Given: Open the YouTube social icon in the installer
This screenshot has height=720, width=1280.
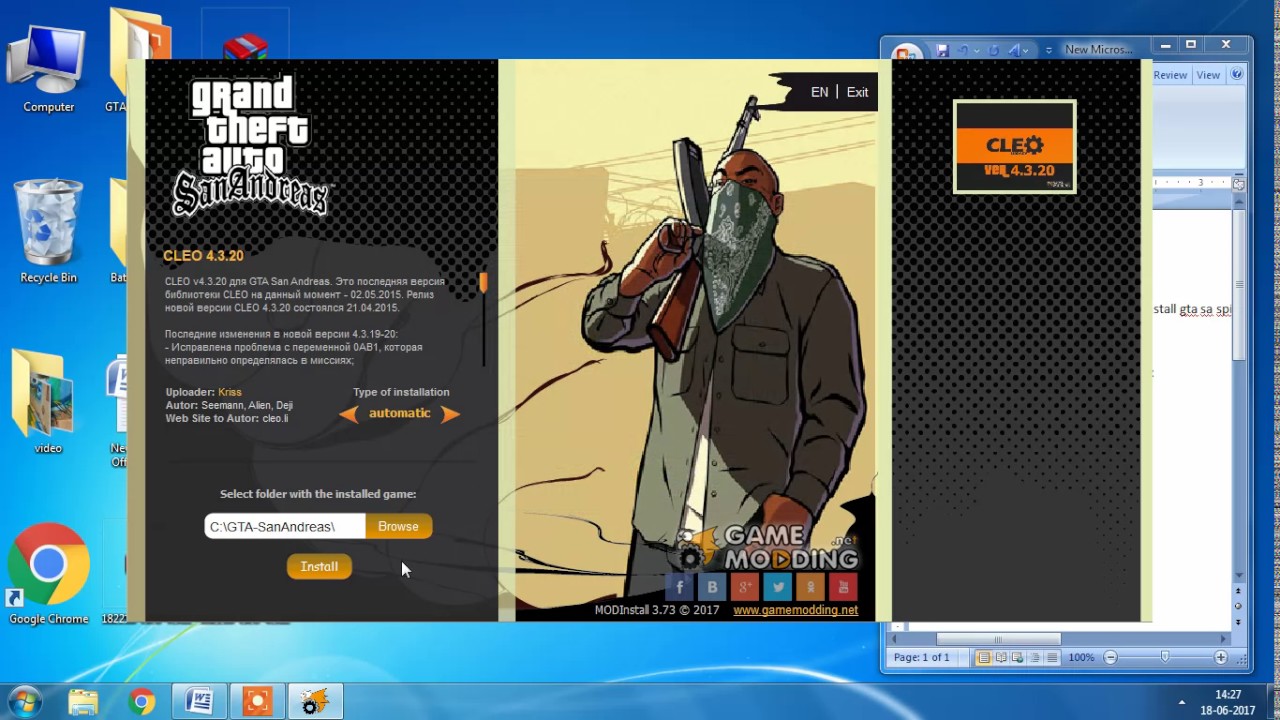Looking at the screenshot, I should coord(843,587).
